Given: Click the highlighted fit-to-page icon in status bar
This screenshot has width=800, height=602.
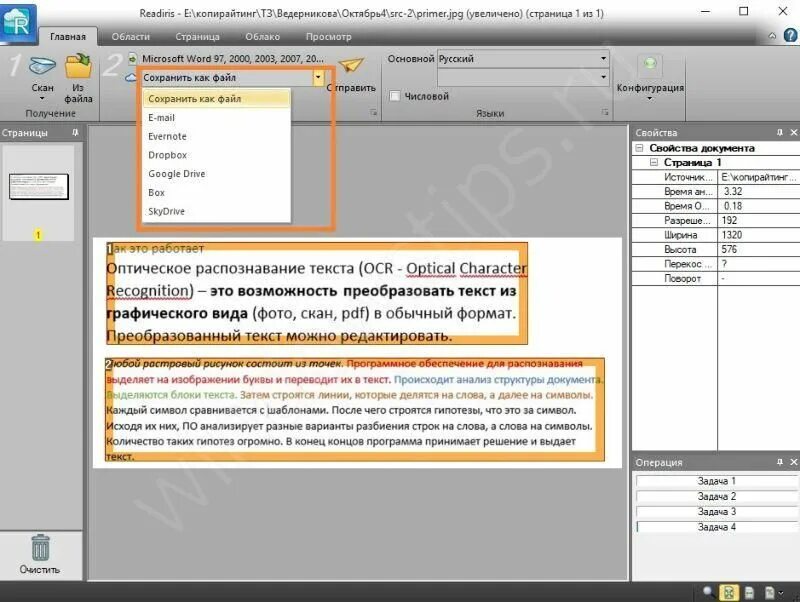Looking at the screenshot, I should point(729,592).
